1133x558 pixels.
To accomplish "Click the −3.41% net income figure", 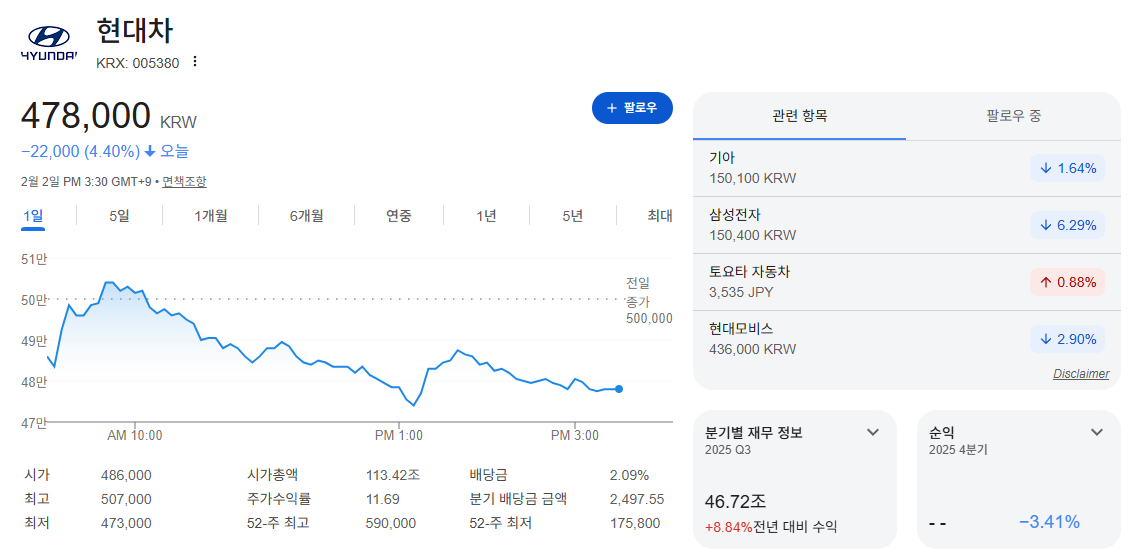I will 1049,522.
